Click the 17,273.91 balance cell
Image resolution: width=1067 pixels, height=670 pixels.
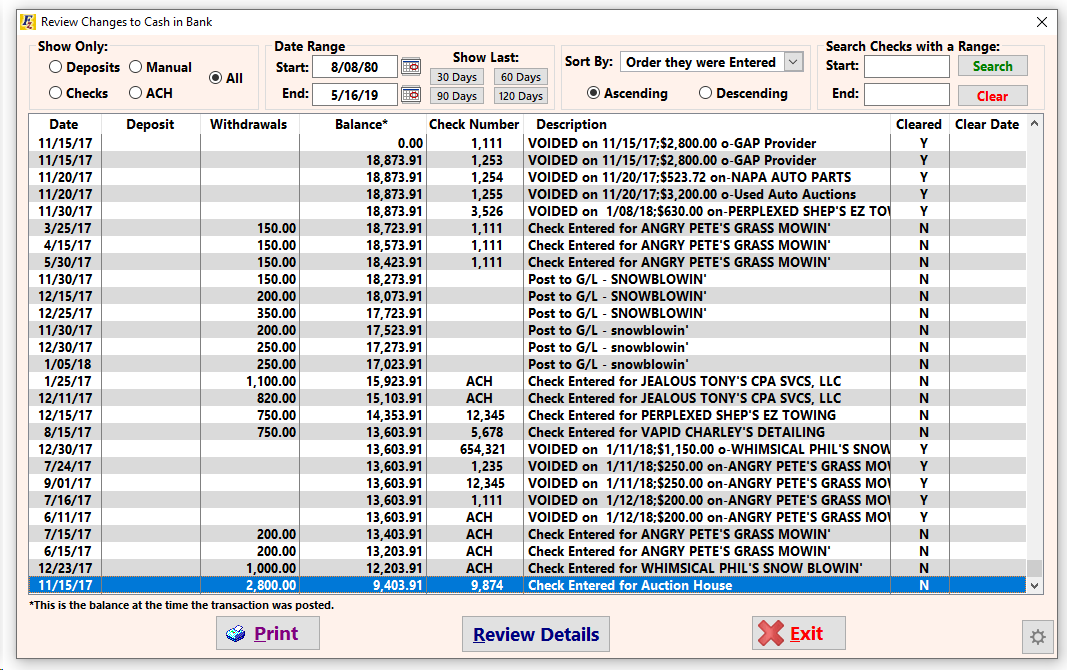(394, 348)
